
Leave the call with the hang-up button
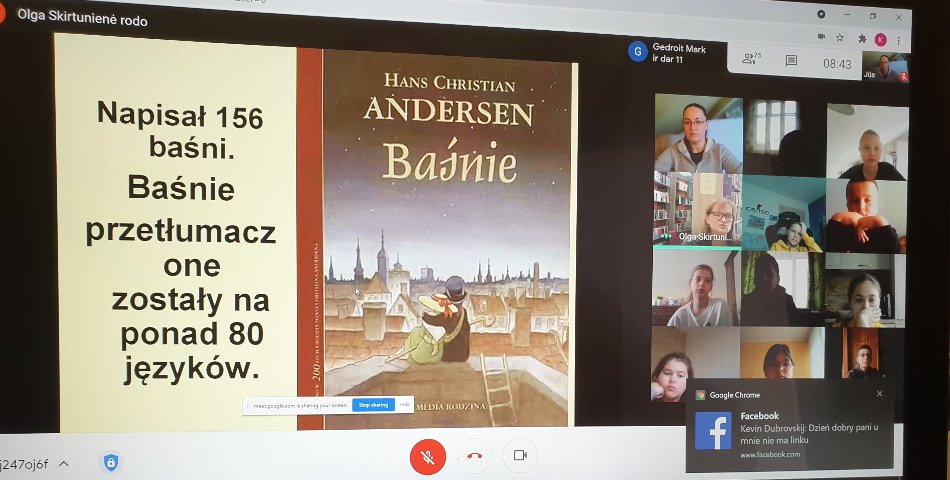tap(474, 456)
